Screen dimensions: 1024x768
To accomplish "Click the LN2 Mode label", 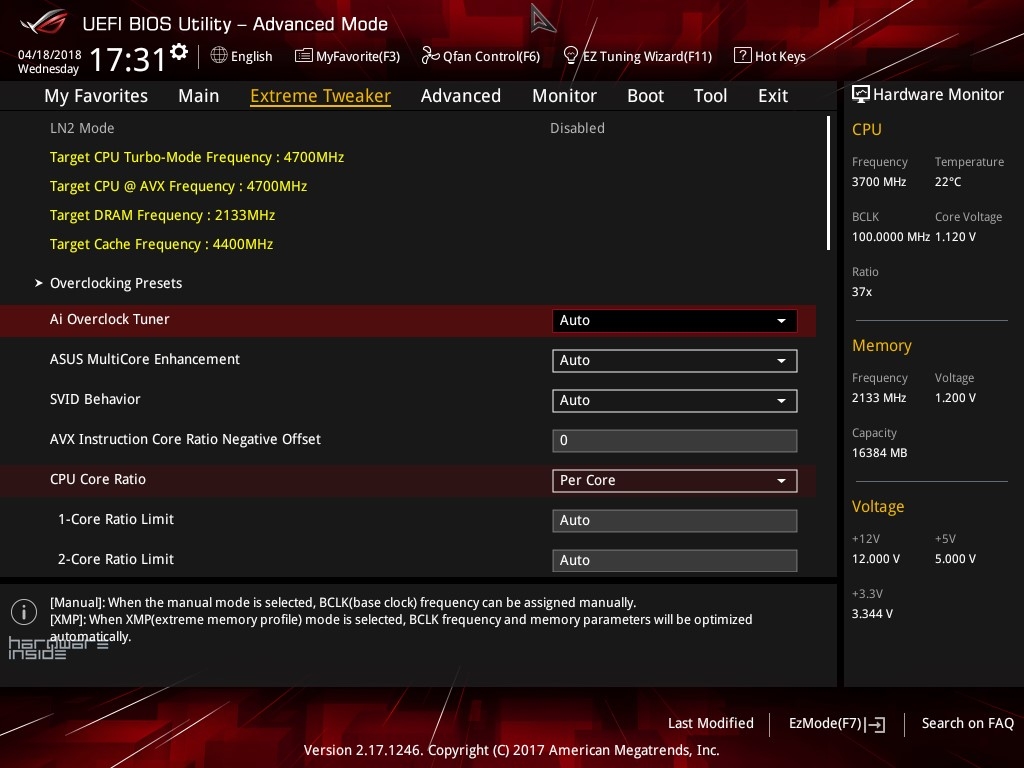I will [82, 128].
